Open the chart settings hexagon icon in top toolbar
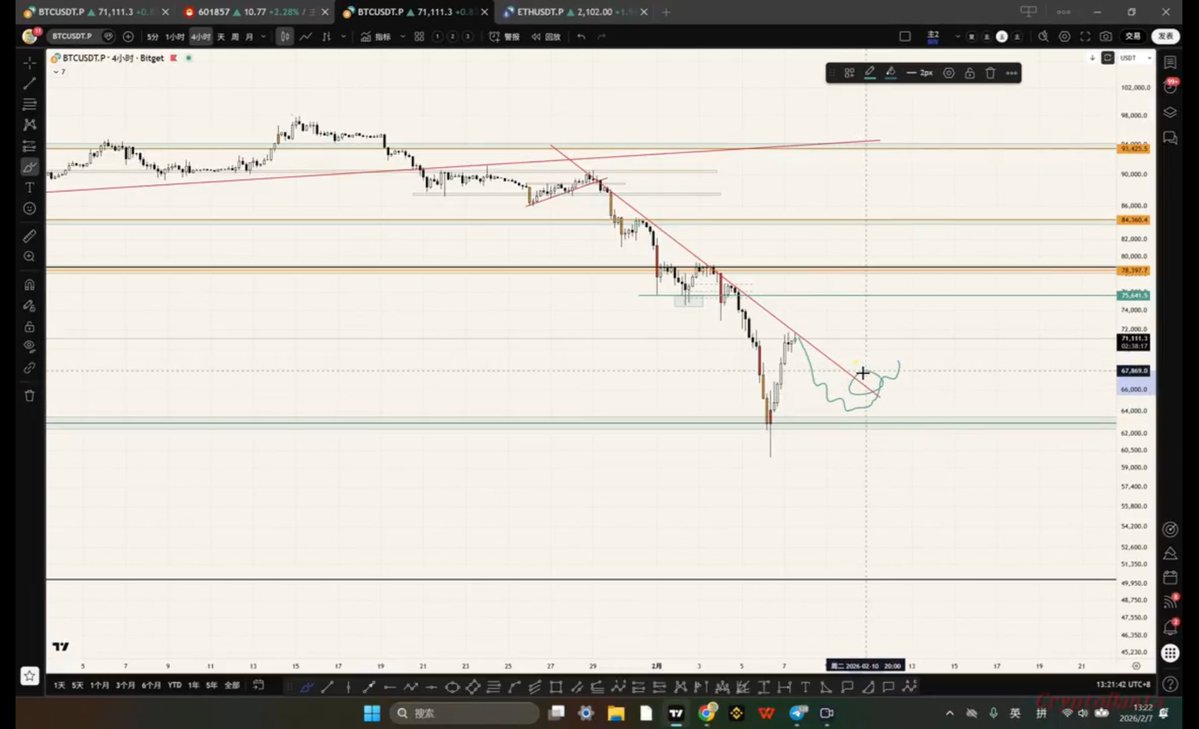Viewport: 1199px width, 729px height. [x=1064, y=37]
